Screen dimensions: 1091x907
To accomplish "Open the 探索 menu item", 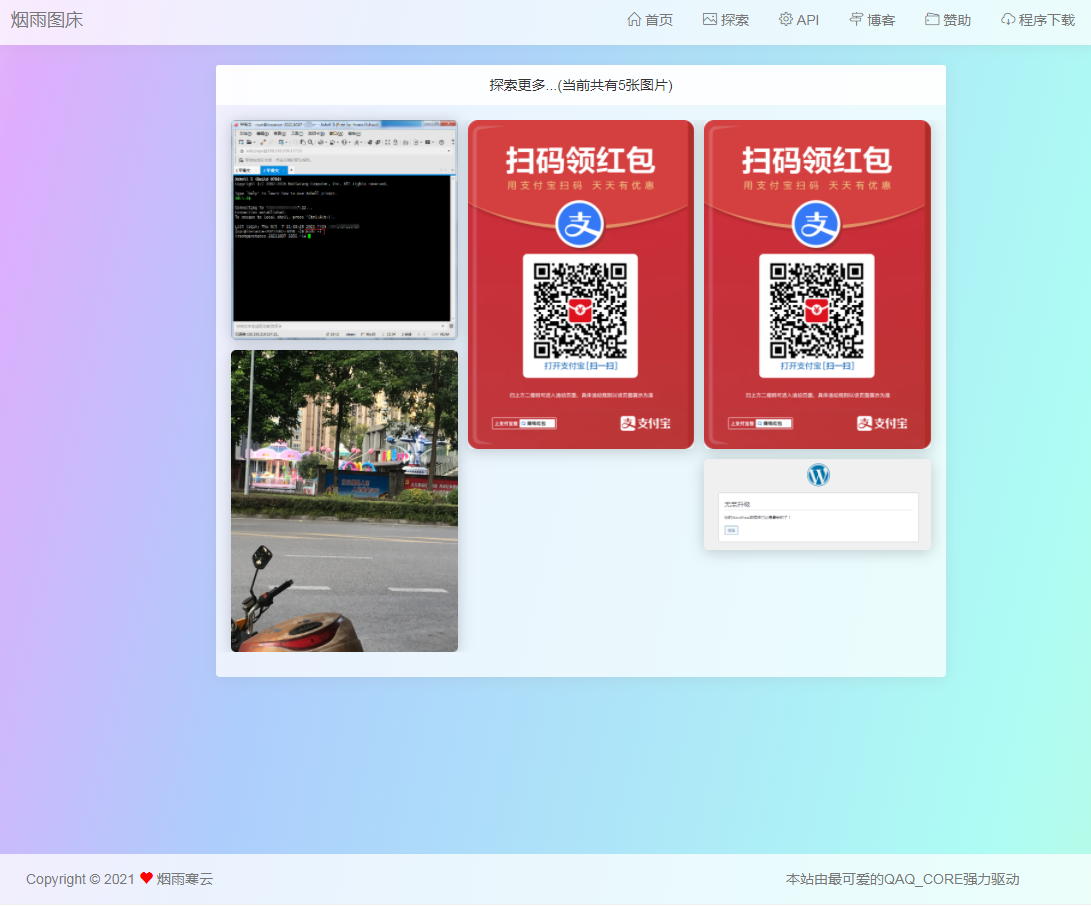I will point(726,20).
